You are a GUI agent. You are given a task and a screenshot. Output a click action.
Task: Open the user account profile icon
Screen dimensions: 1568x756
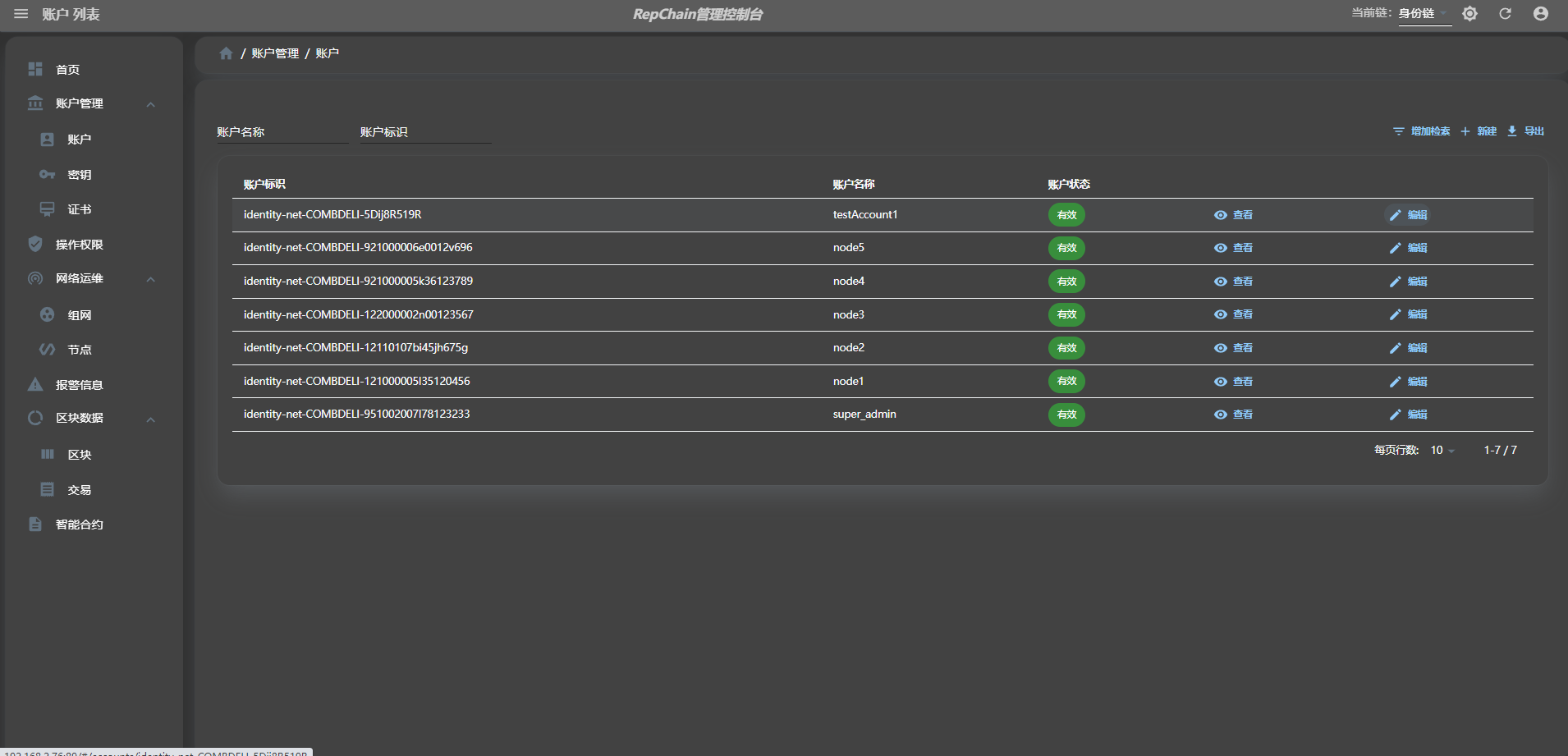(x=1541, y=14)
